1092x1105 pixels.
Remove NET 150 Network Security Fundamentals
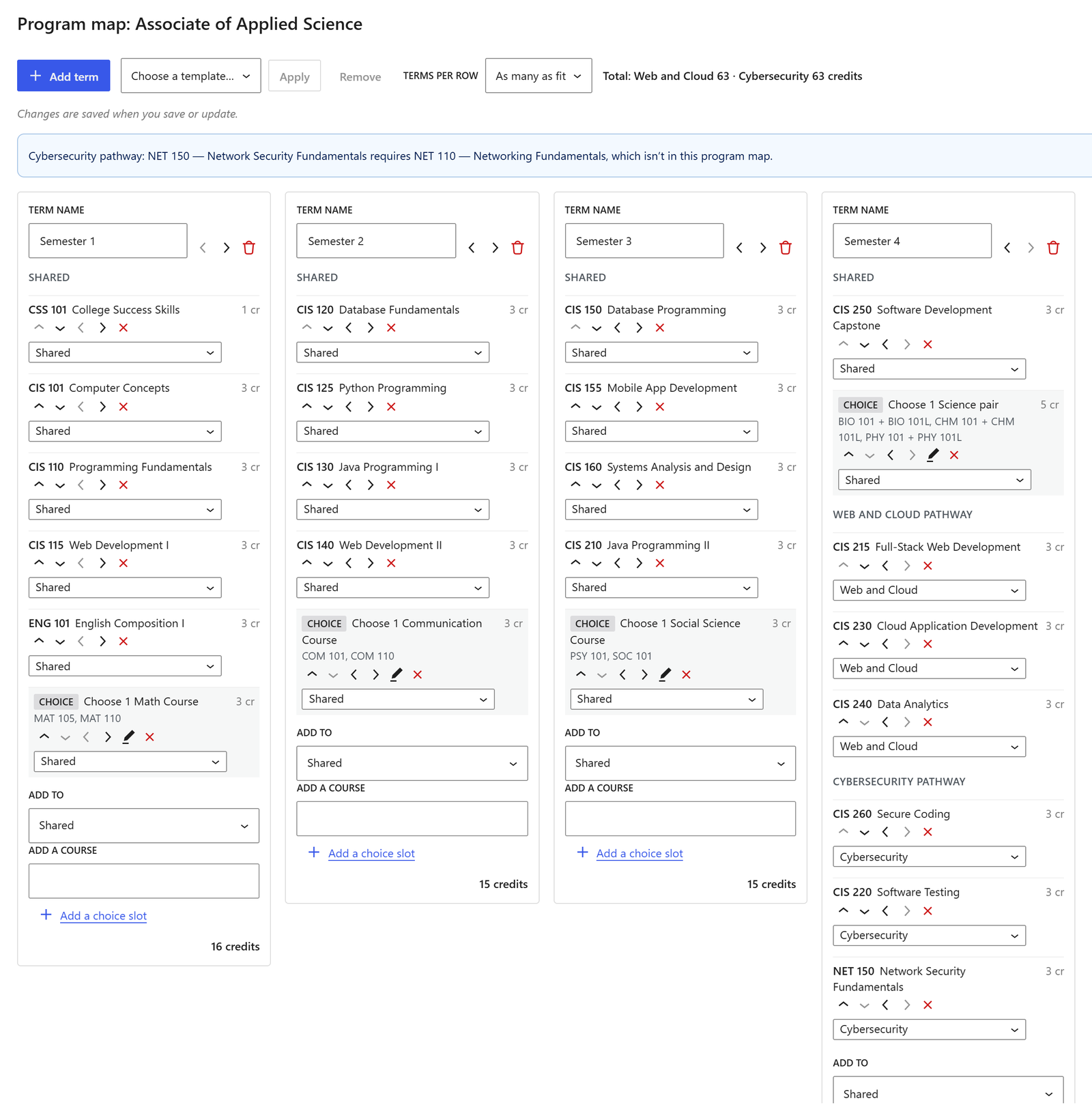tap(928, 1005)
